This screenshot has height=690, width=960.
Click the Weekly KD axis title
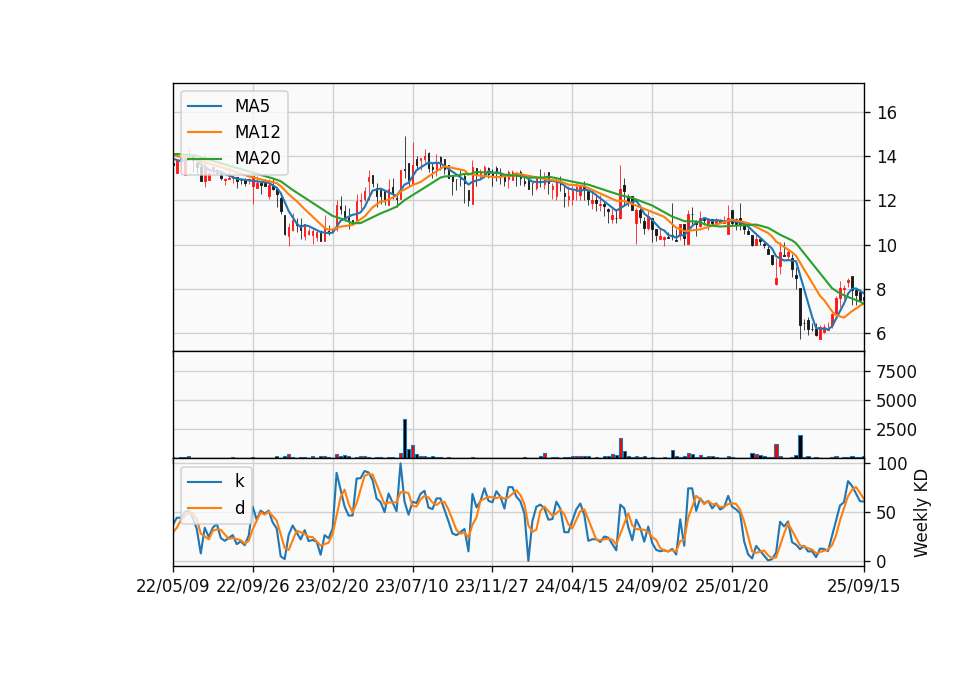pyautogui.click(x=921, y=514)
